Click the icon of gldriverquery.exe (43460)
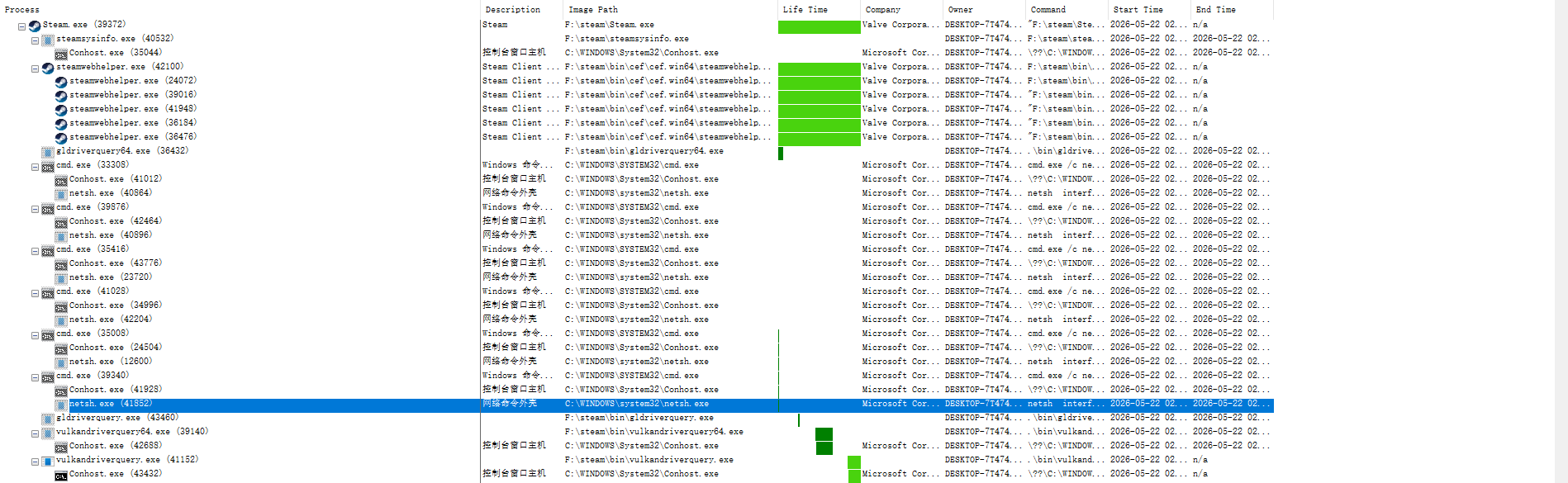Screen dimensions: 1568x483 (x=48, y=419)
